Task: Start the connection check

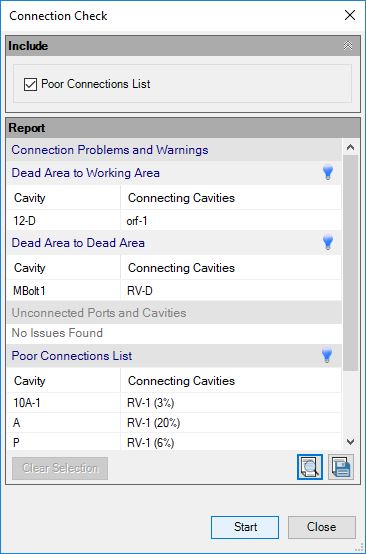Action: point(245,527)
